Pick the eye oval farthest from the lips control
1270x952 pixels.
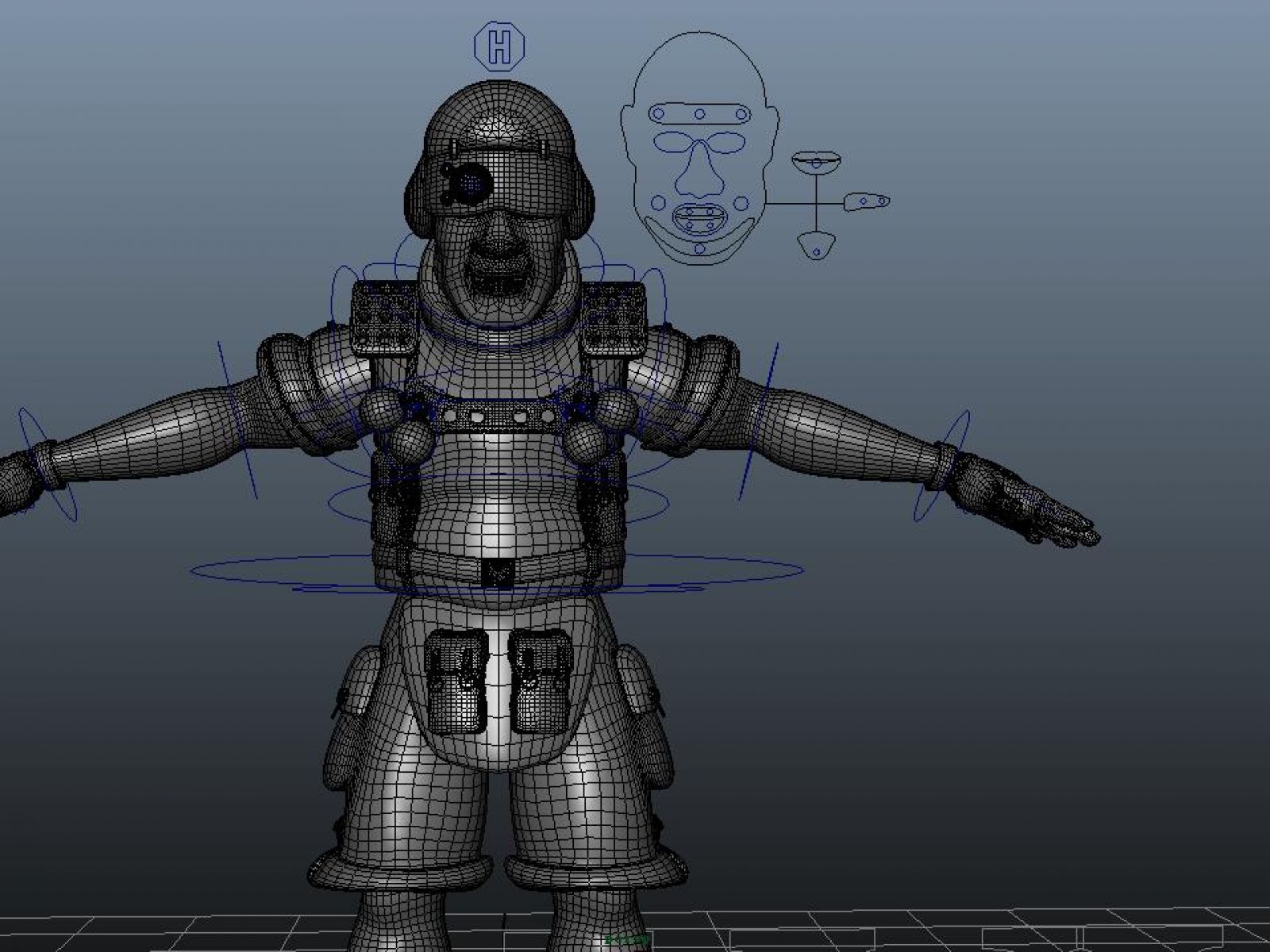point(672,143)
